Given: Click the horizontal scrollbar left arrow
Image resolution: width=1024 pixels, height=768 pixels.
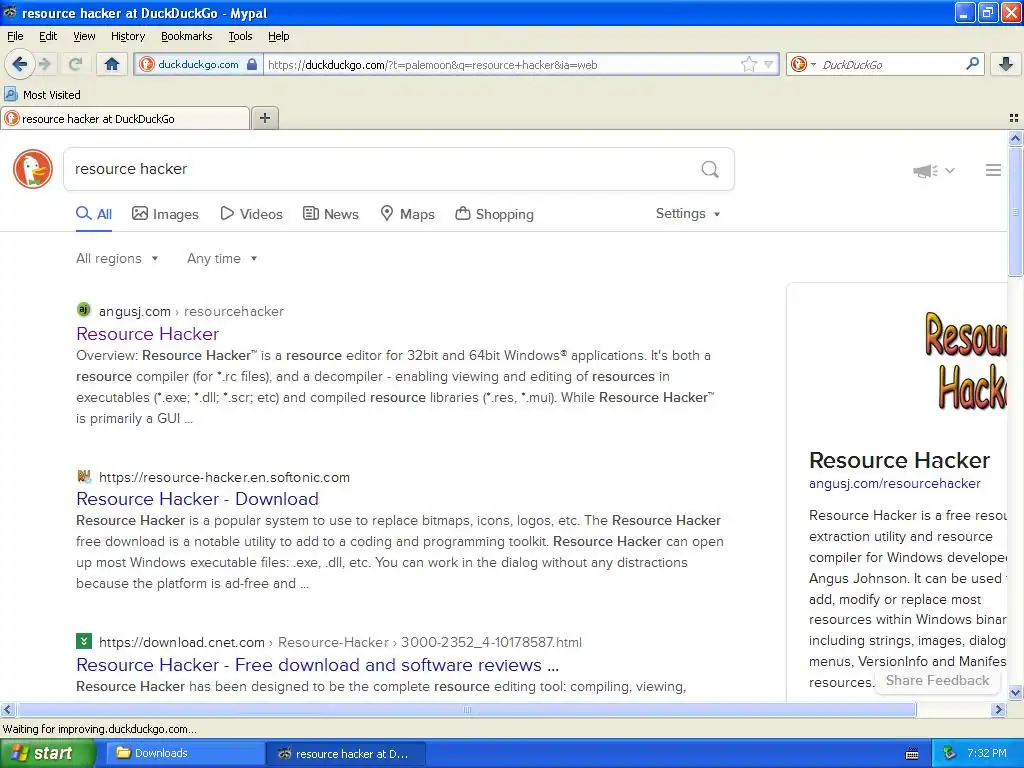Looking at the screenshot, I should point(7,709).
